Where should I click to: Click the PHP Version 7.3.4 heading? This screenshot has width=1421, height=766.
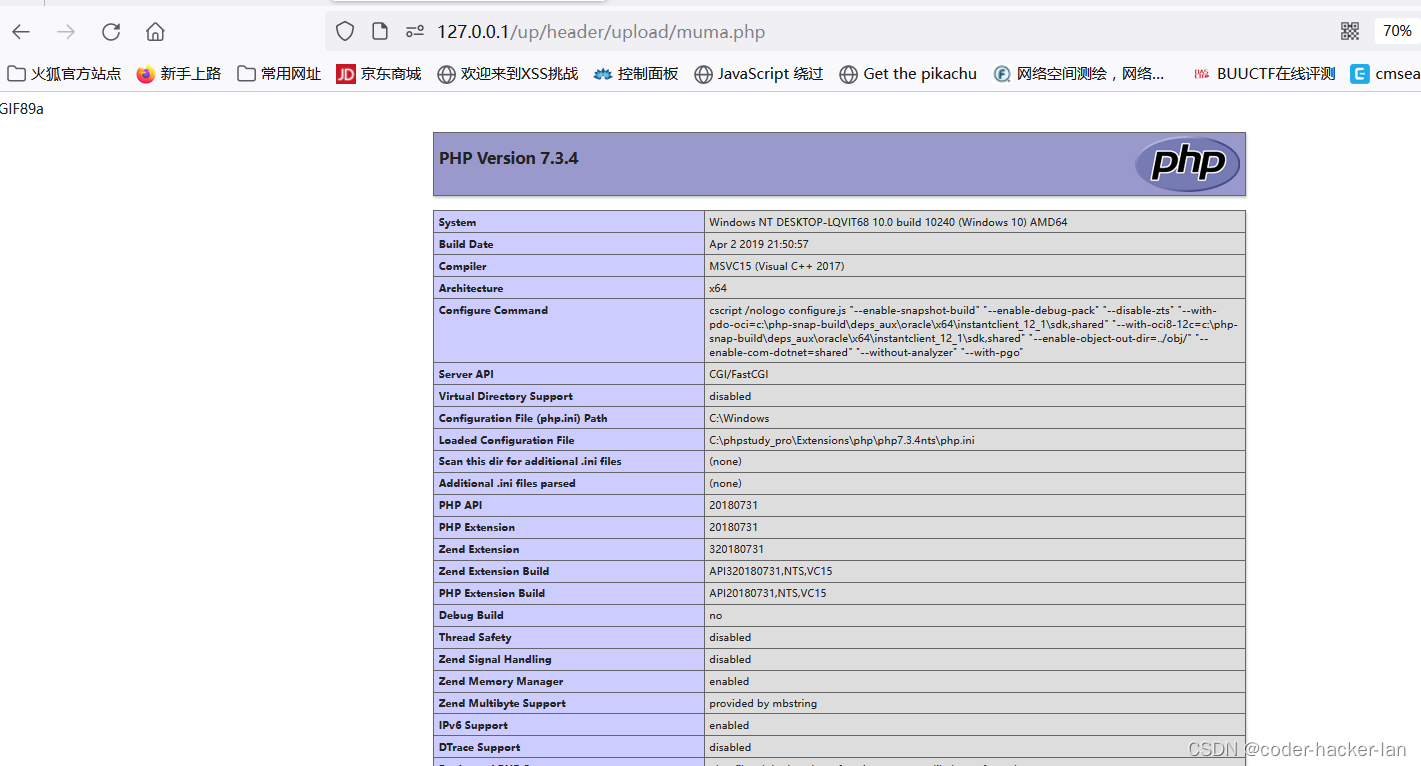[x=508, y=158]
